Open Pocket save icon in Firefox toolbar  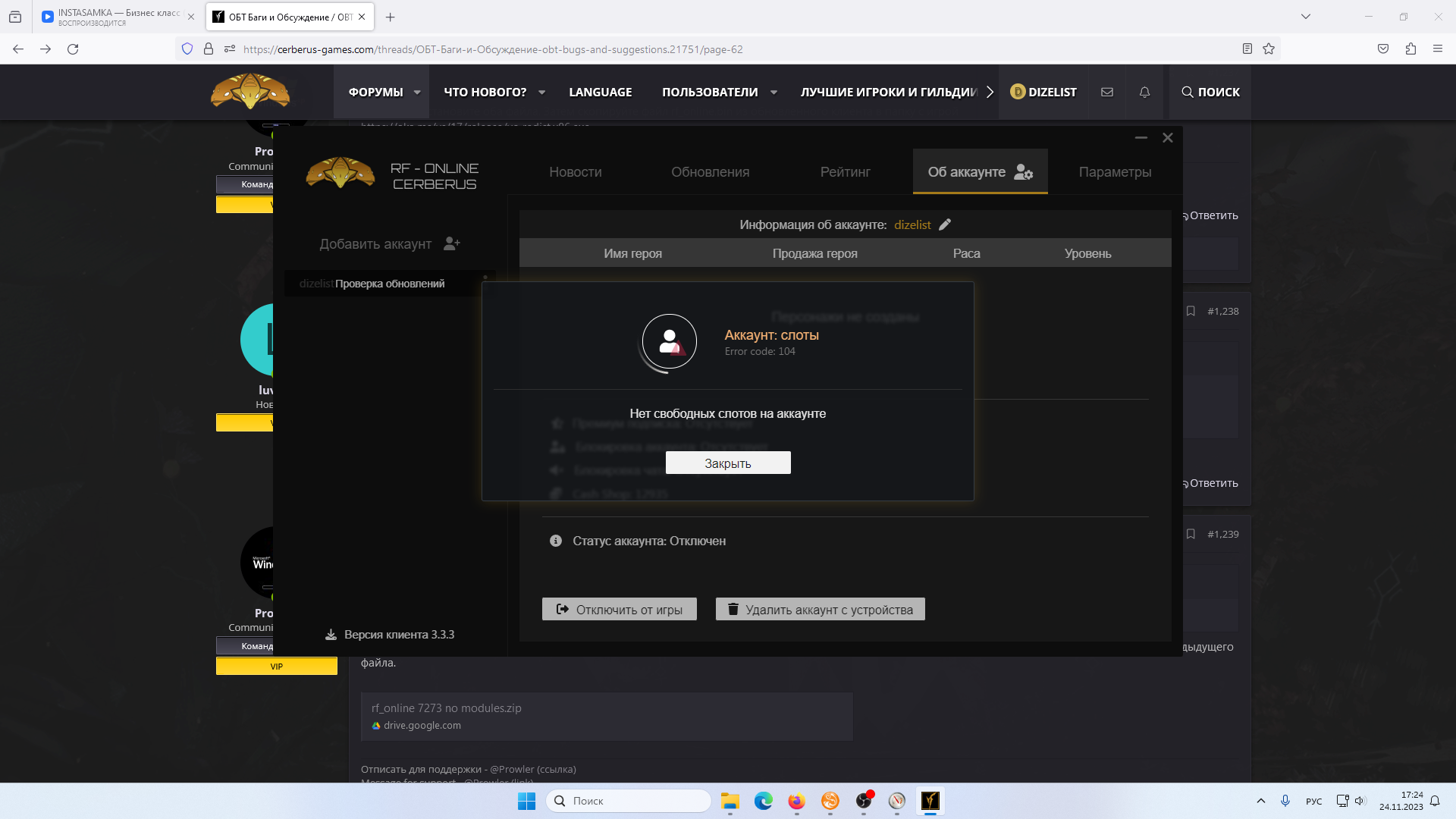[1383, 49]
